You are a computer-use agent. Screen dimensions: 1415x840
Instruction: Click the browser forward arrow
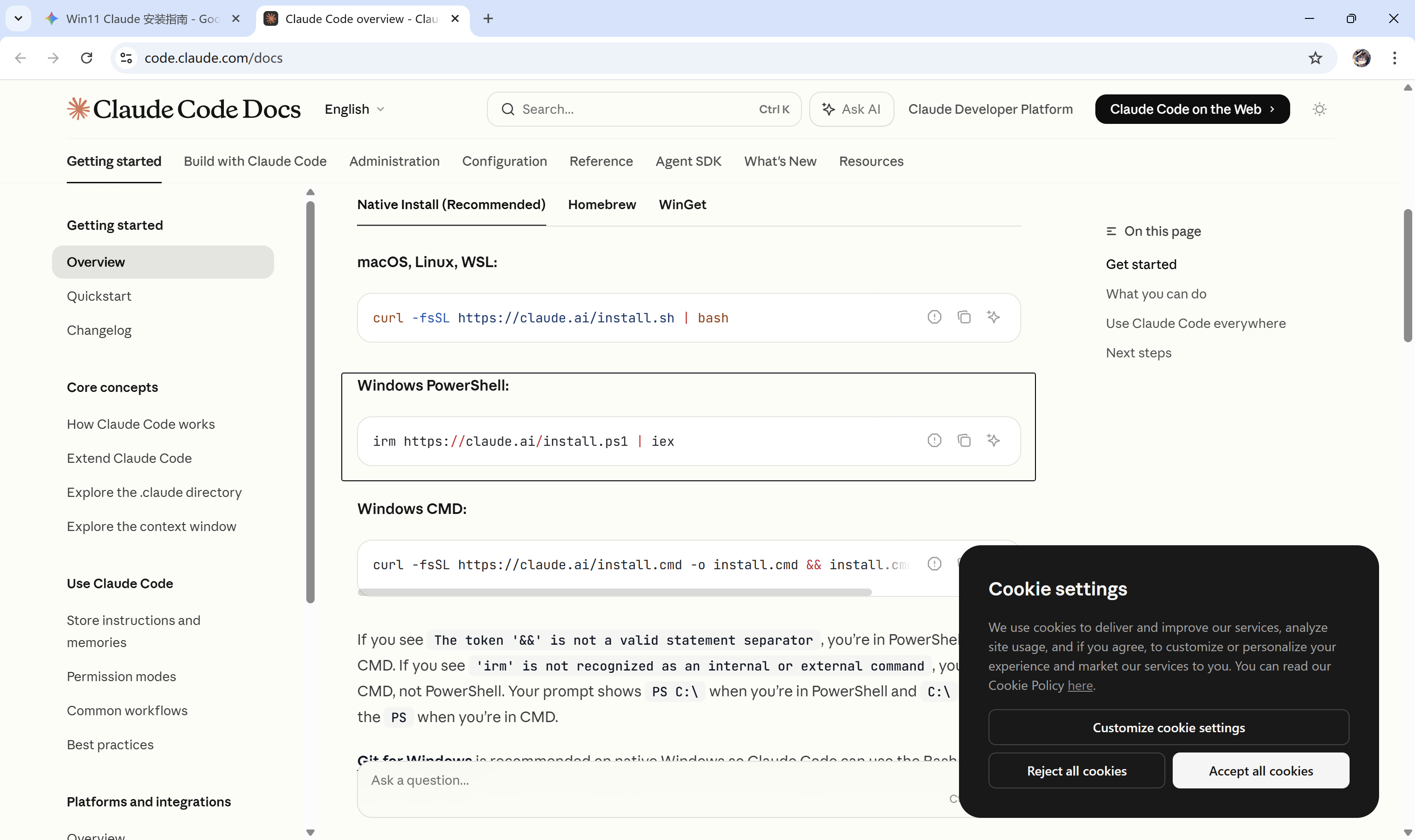tap(53, 58)
